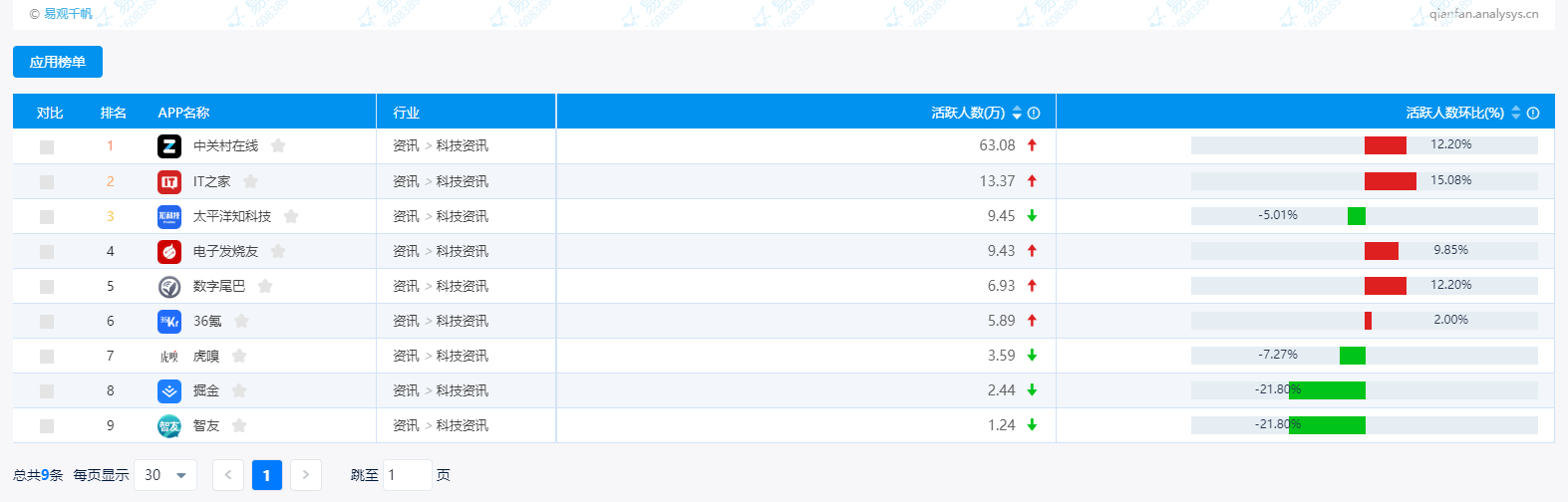Image resolution: width=1568 pixels, height=502 pixels.
Task: Favorite 中关村在线 with its star
Action: click(278, 145)
